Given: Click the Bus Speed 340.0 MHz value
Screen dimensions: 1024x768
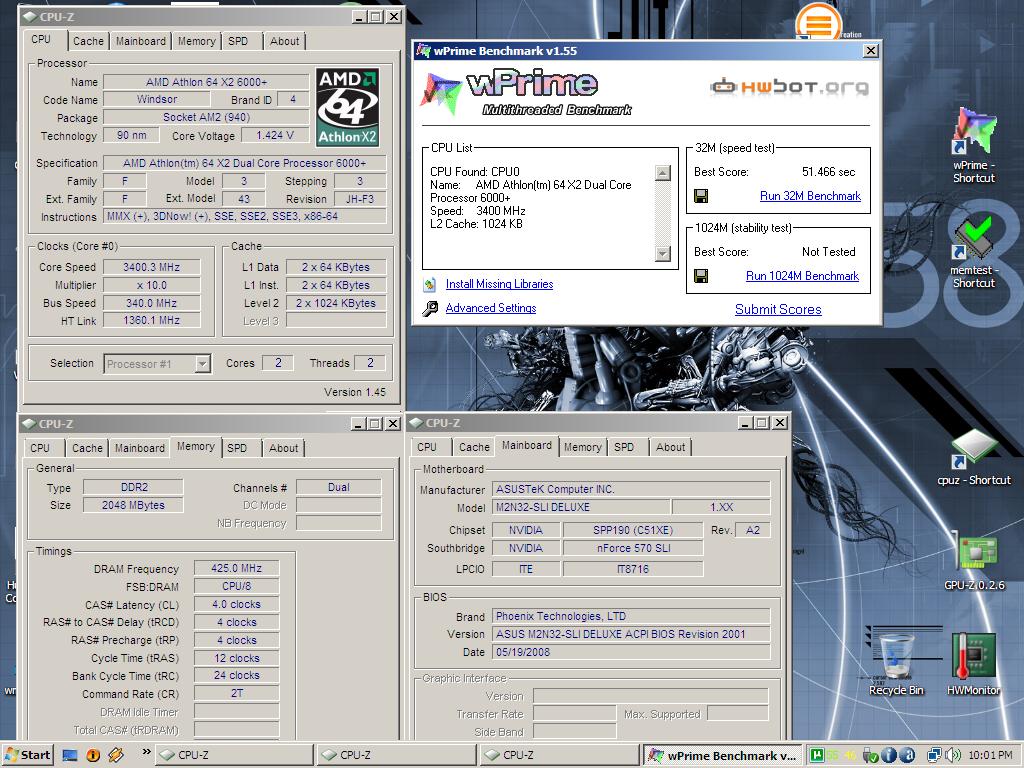Looking at the screenshot, I should (x=152, y=303).
